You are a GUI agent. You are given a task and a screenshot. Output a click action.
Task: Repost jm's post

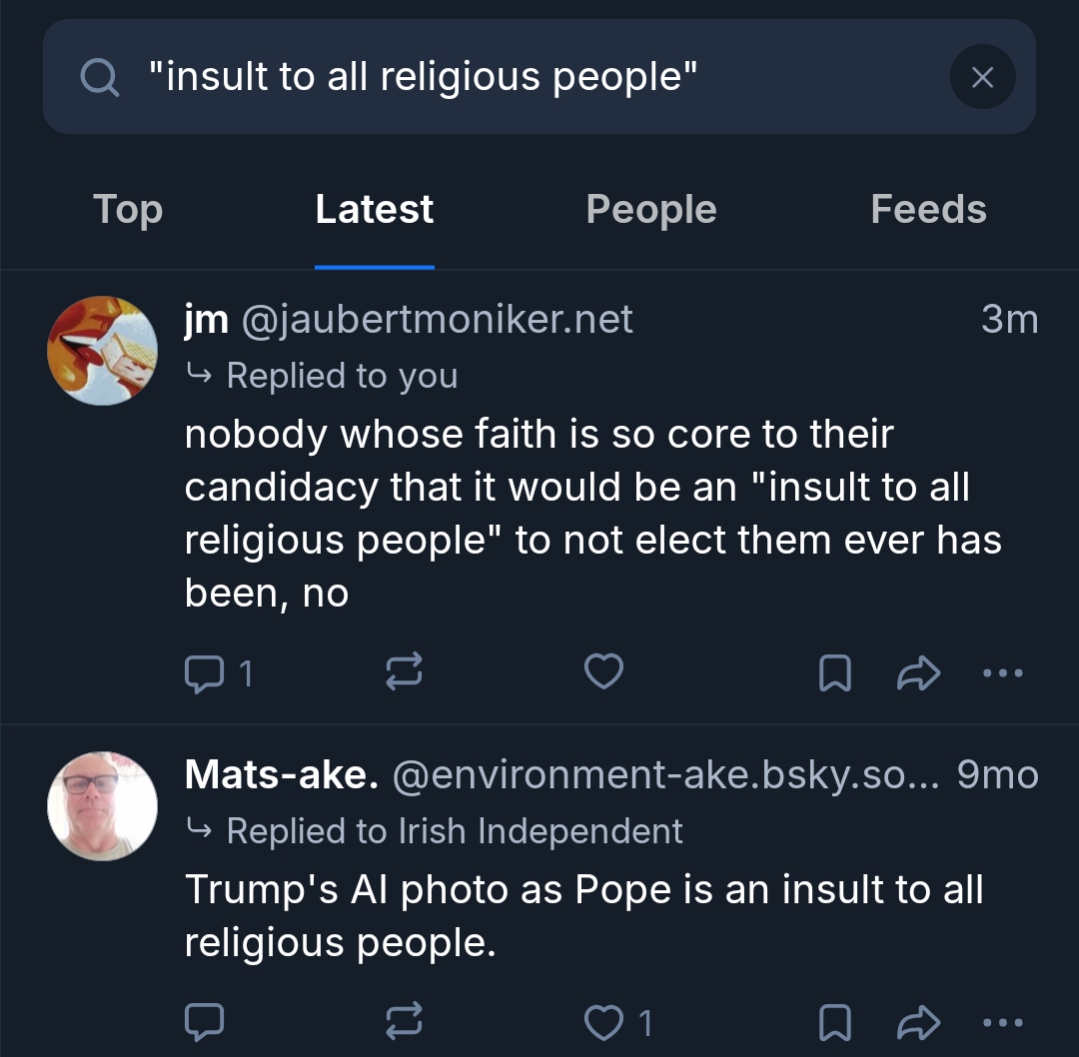point(404,673)
